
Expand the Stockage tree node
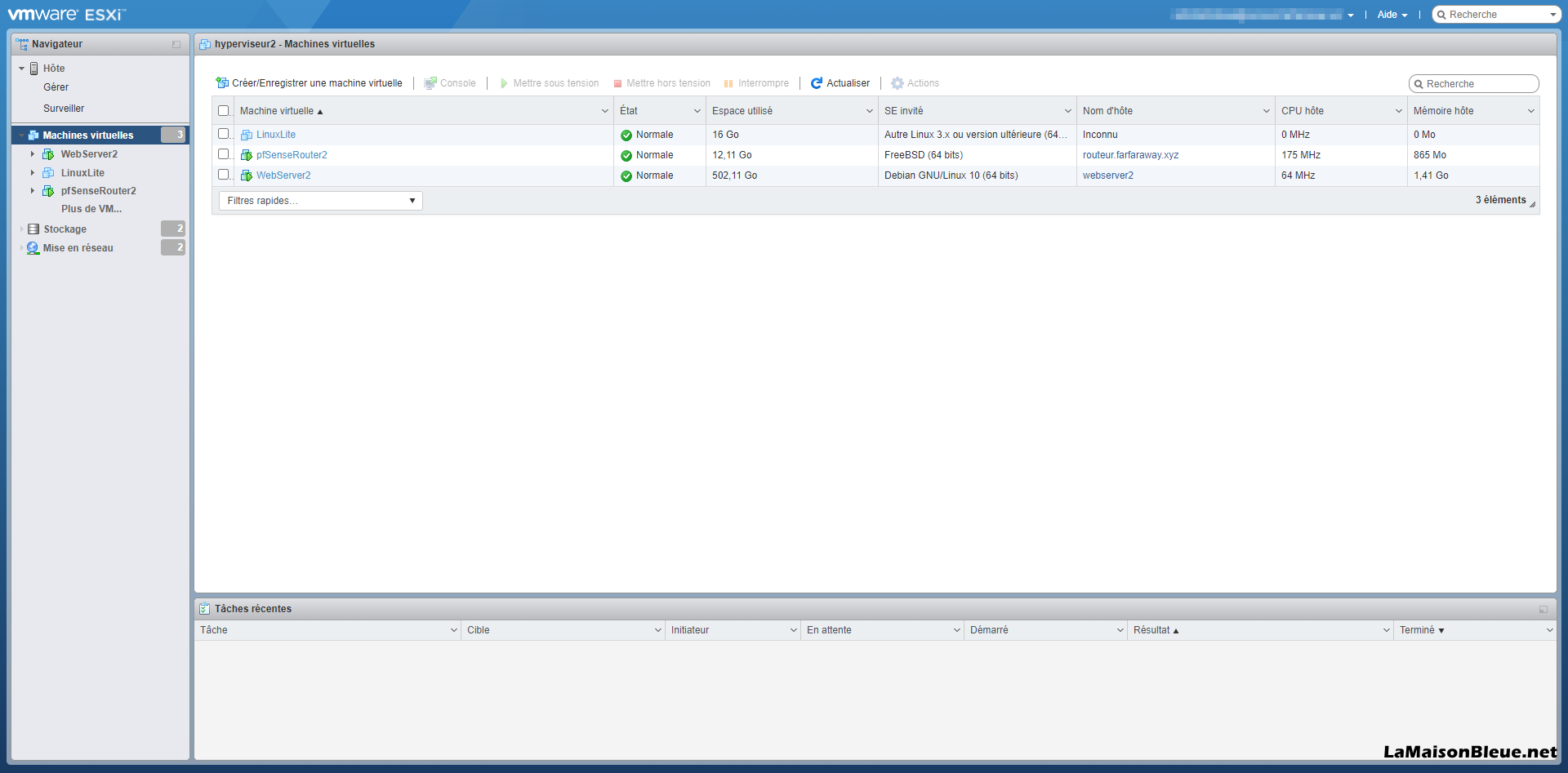[22, 229]
